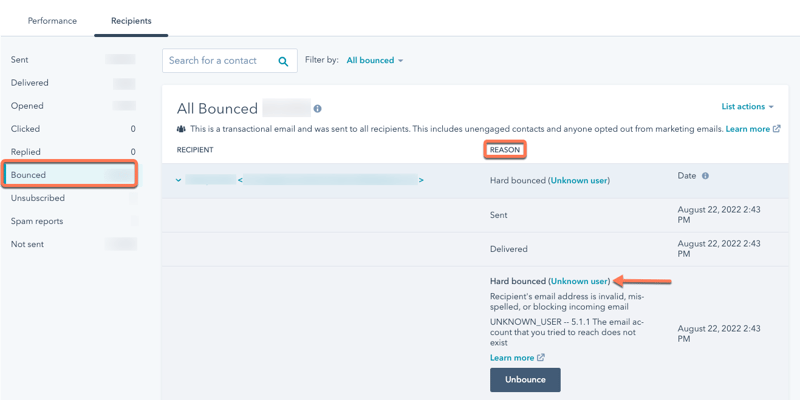Click external link icon under bounce error details
The height and width of the screenshot is (400, 800).
click(541, 358)
